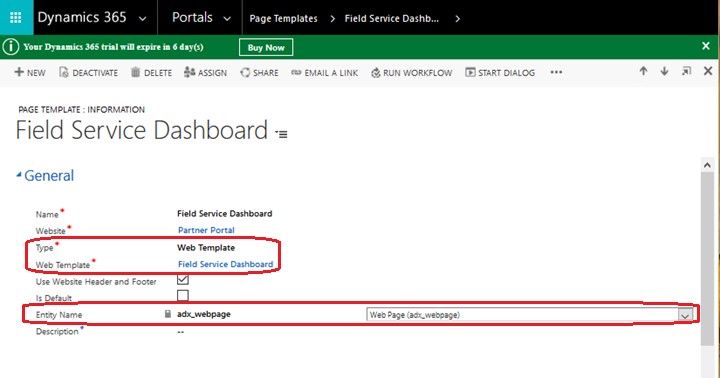This screenshot has width=720, height=378.
Task: Click the Type value Web Template
Action: (x=206, y=248)
